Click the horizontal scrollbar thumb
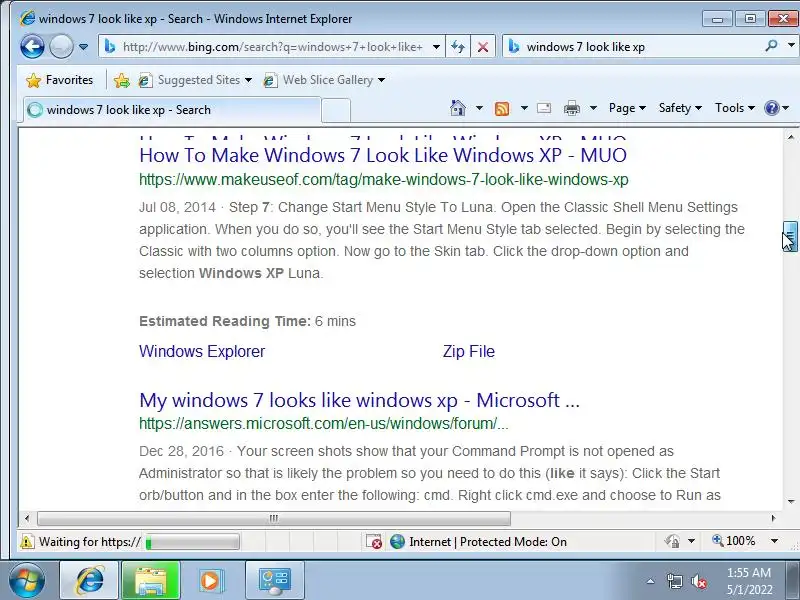The width and height of the screenshot is (800, 600). [x=274, y=518]
